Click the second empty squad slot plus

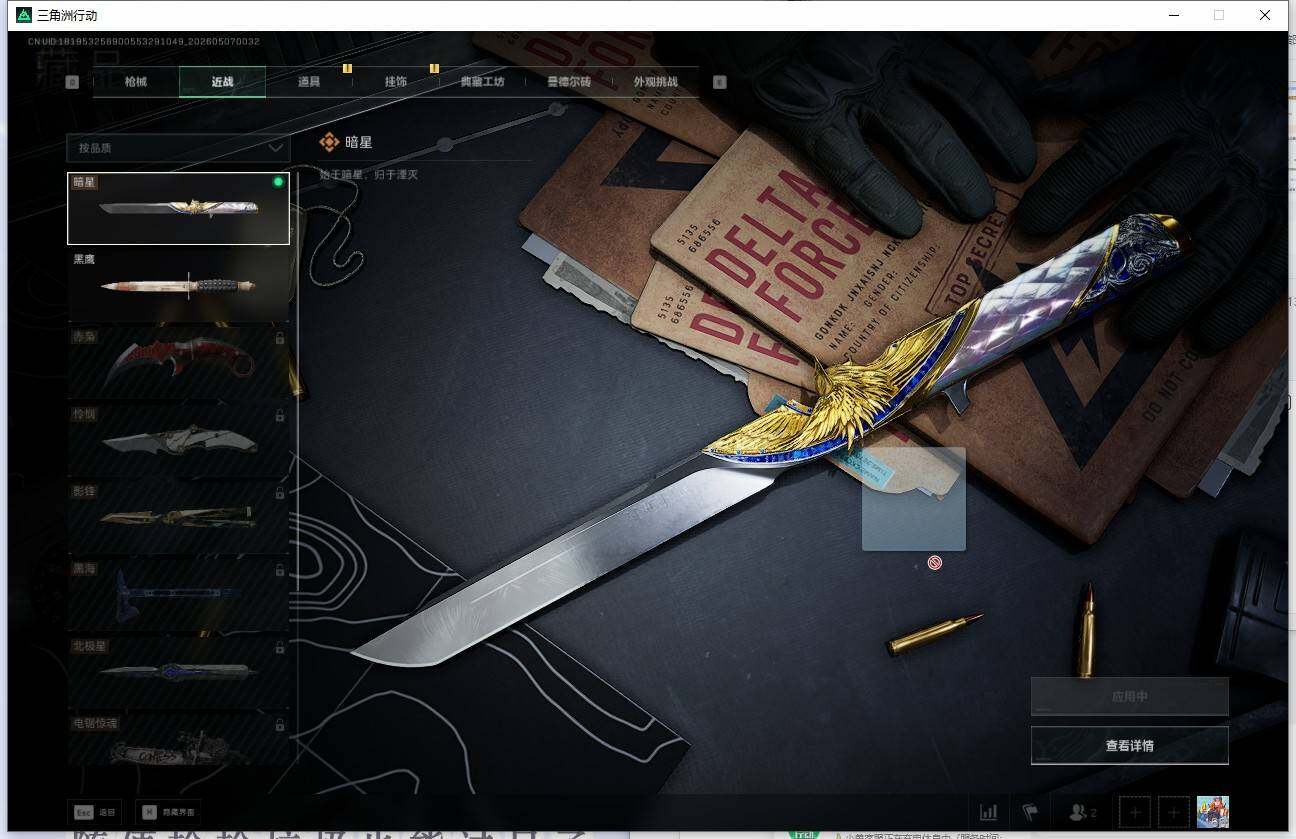(x=1174, y=812)
